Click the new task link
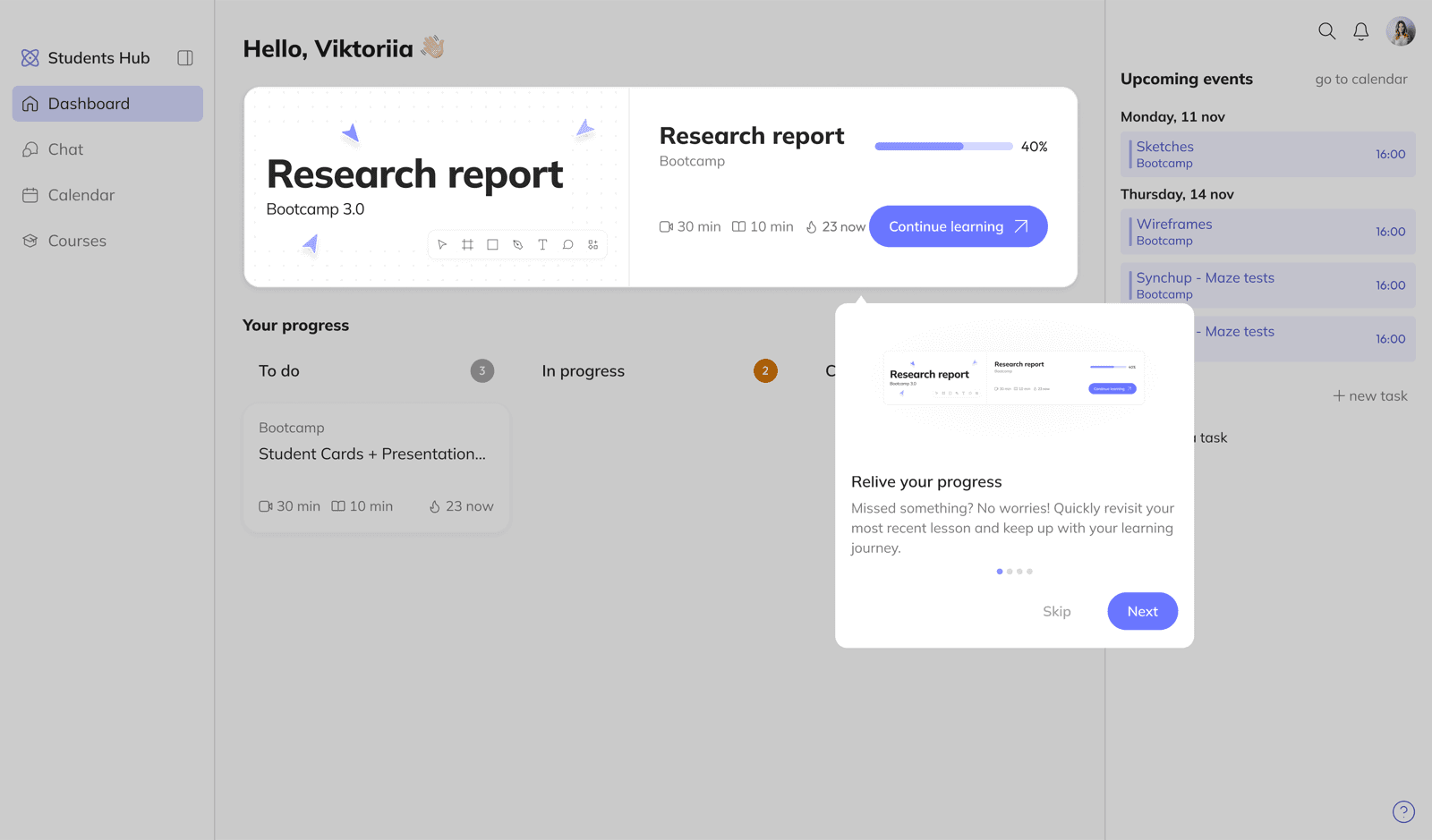 pos(1370,395)
